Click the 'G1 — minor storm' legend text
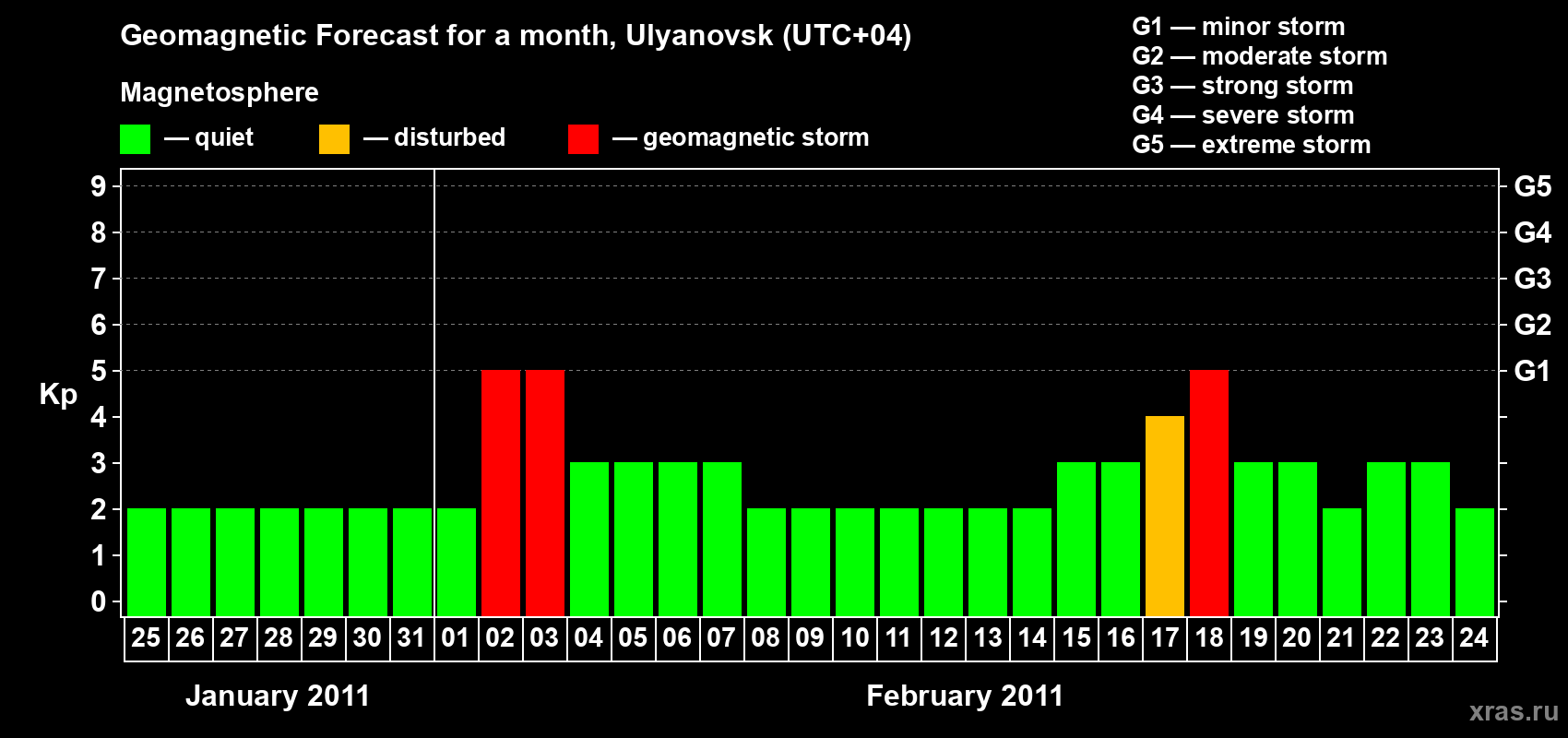This screenshot has width=1568, height=738. click(1239, 27)
